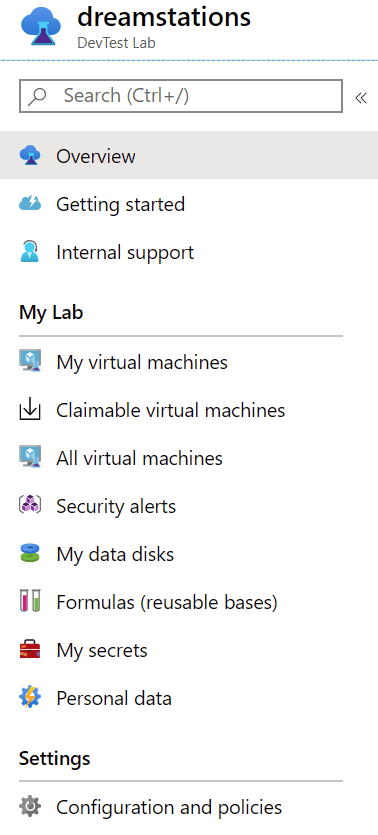Click the Search (Ctrl+/) field
The image size is (378, 835).
click(x=180, y=96)
